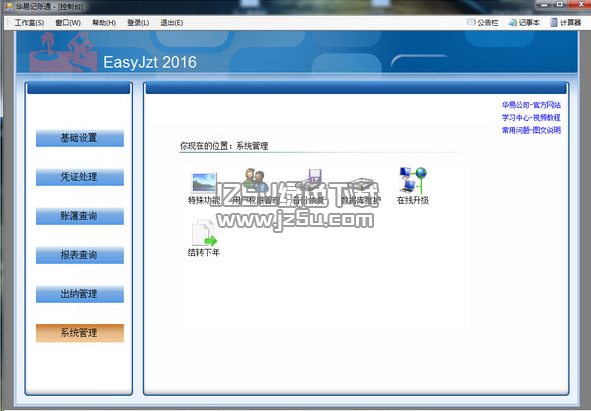
Task: Select the 凭证处理 sidebar button
Action: 80,177
